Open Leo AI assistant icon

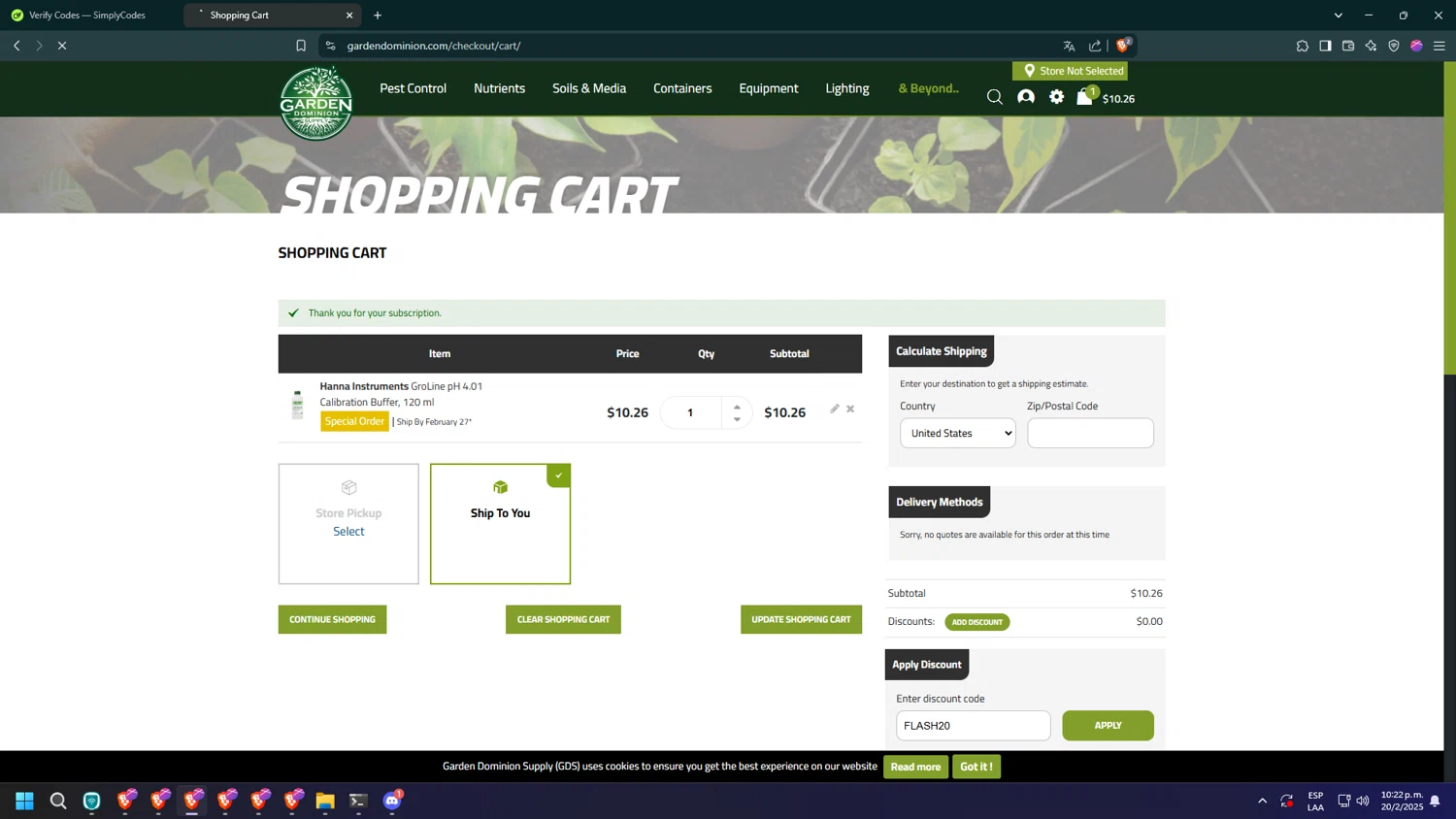click(1372, 46)
